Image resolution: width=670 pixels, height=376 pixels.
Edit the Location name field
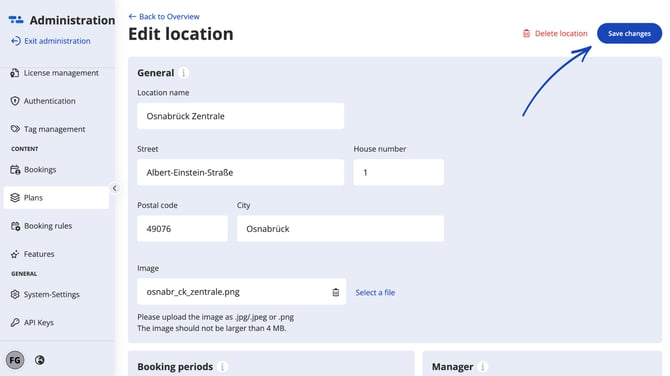click(241, 116)
